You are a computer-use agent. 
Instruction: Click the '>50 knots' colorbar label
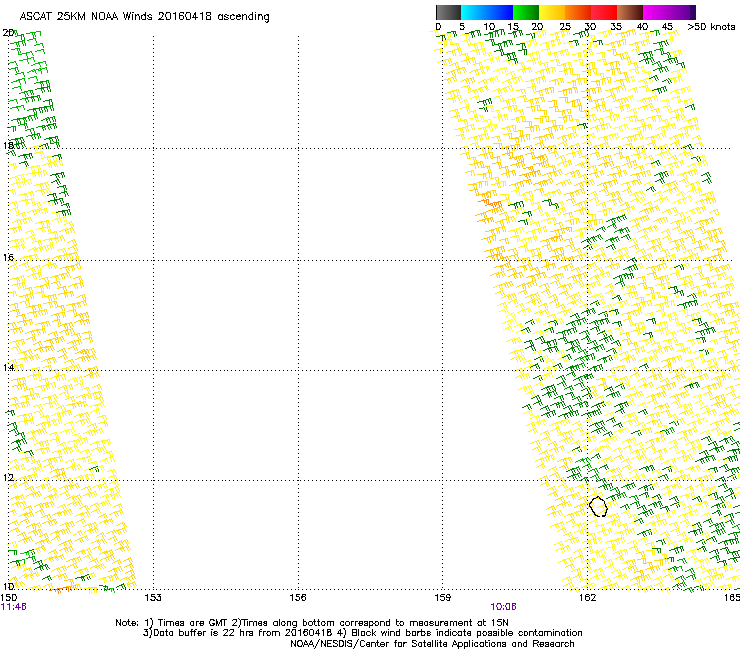[711, 27]
